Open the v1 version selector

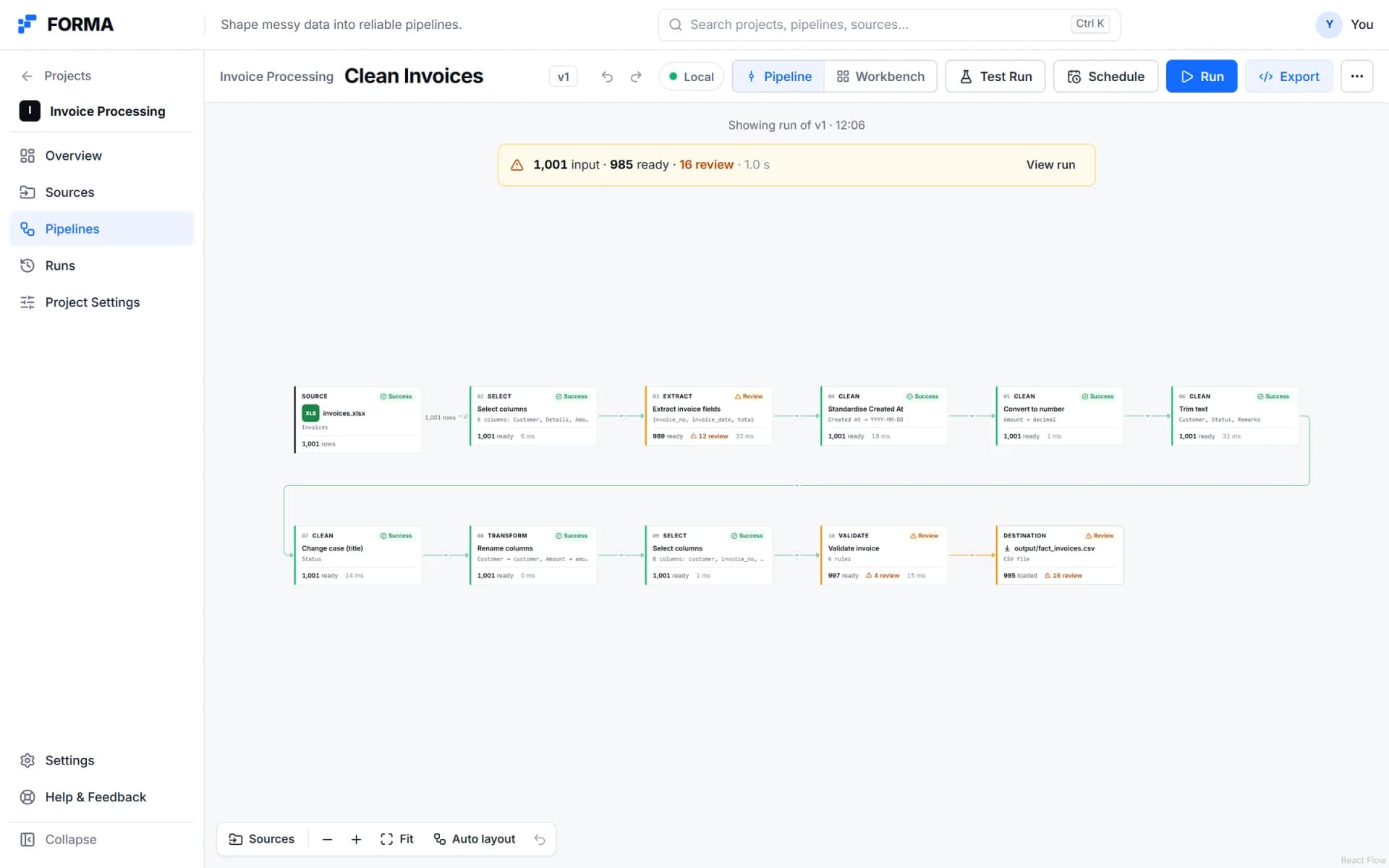563,77
